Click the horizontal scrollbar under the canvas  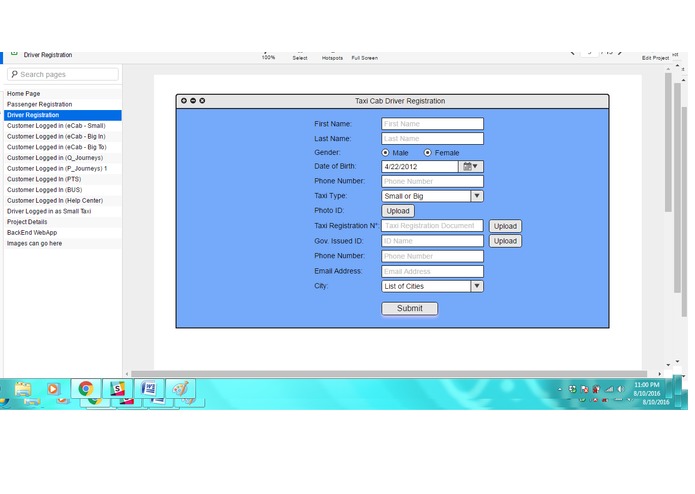(389, 374)
